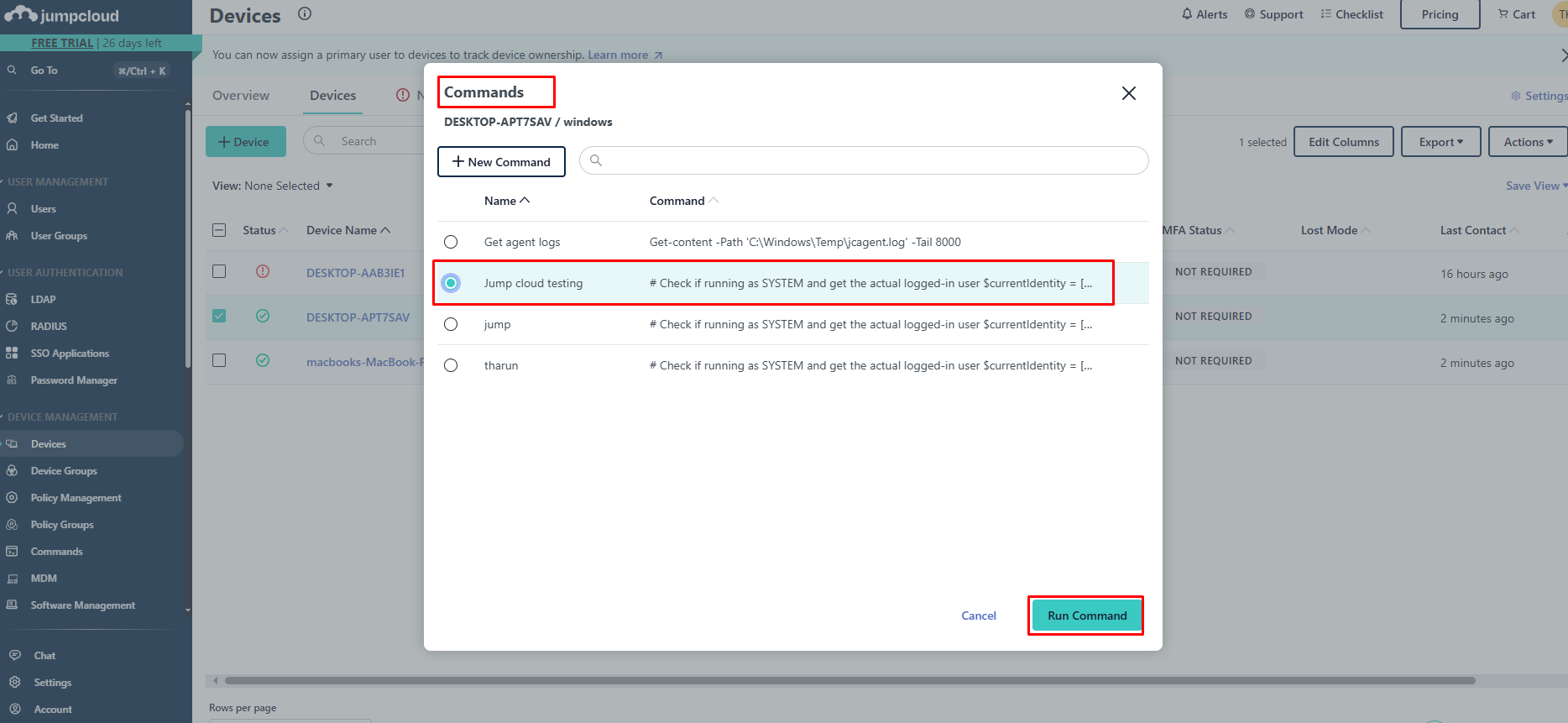Click info icon next to Devices title
Screen dimensions: 1568x723
305,13
